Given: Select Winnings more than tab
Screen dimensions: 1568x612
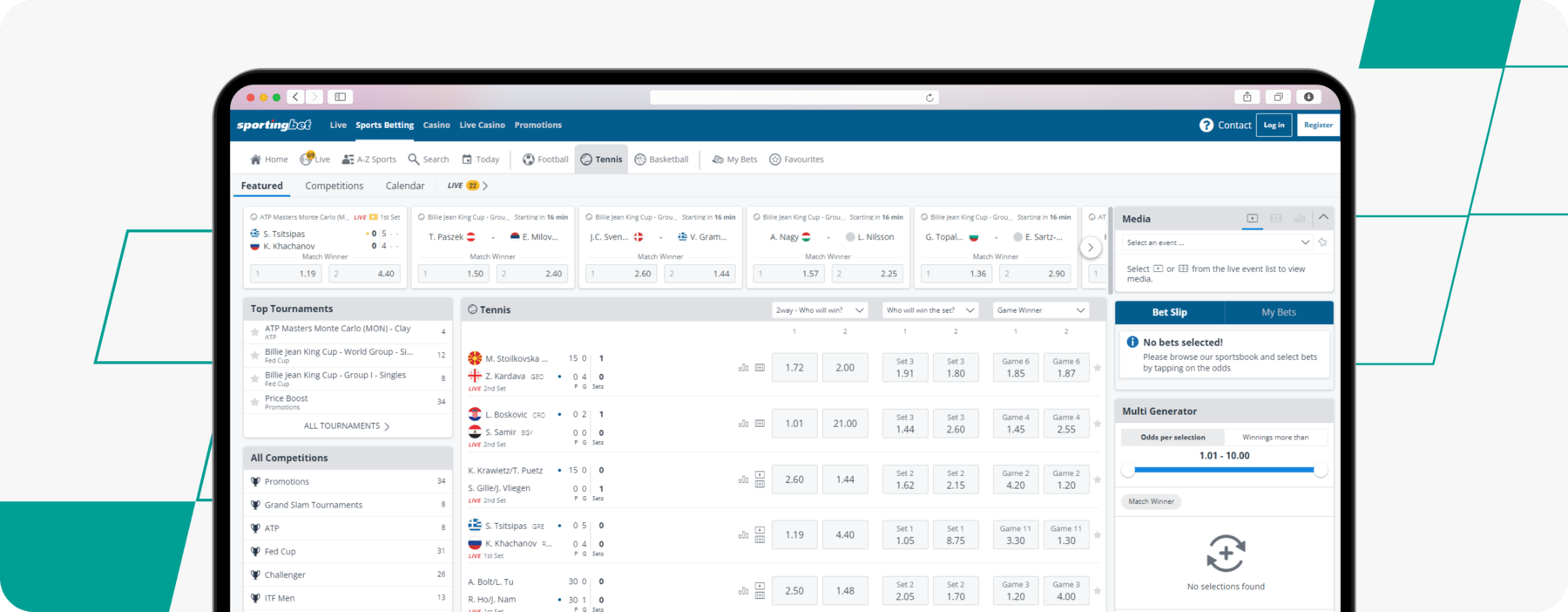Looking at the screenshot, I should point(1275,438).
